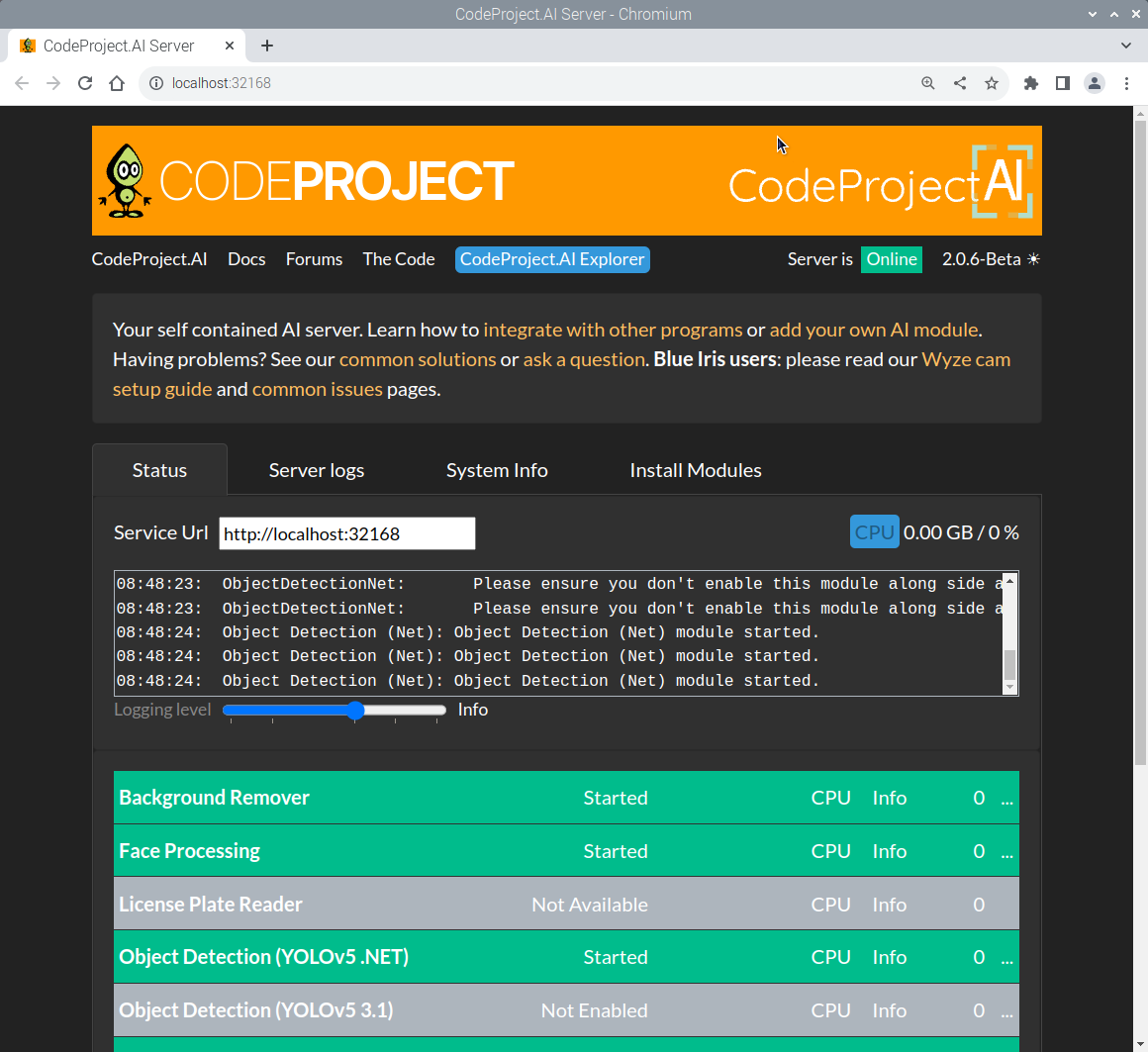Click the CodeProject AI logo in banner

(881, 181)
